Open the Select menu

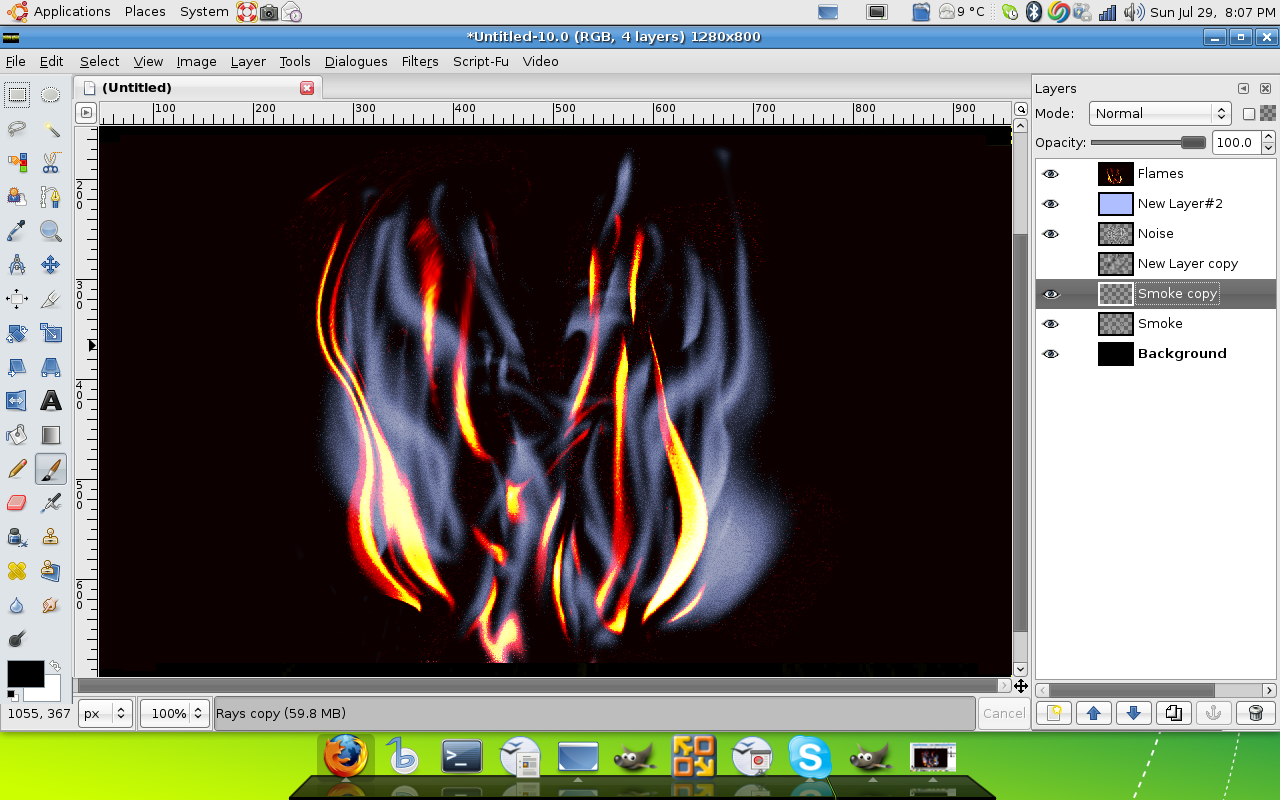pyautogui.click(x=99, y=61)
